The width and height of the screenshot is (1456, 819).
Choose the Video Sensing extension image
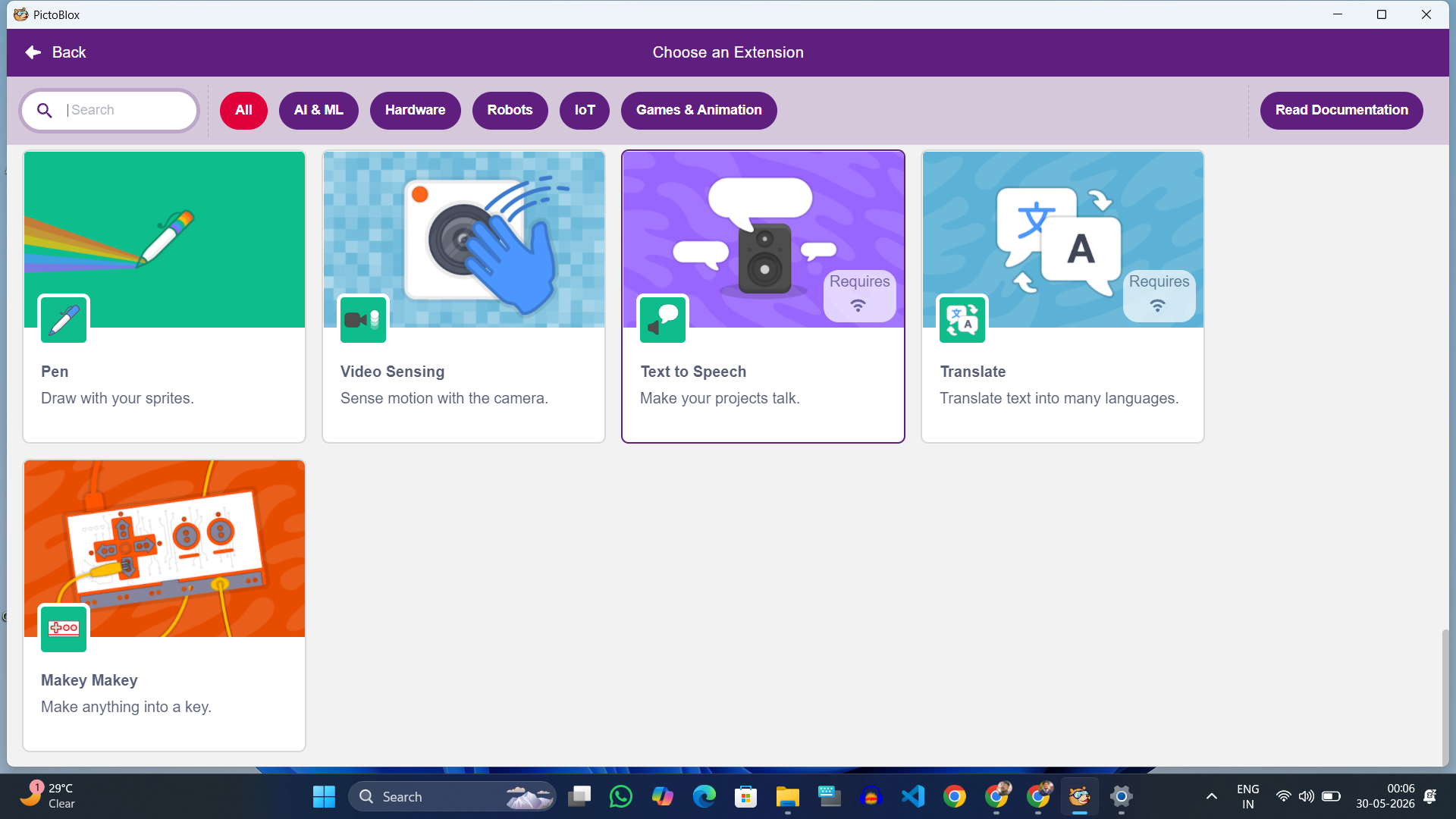[464, 240]
